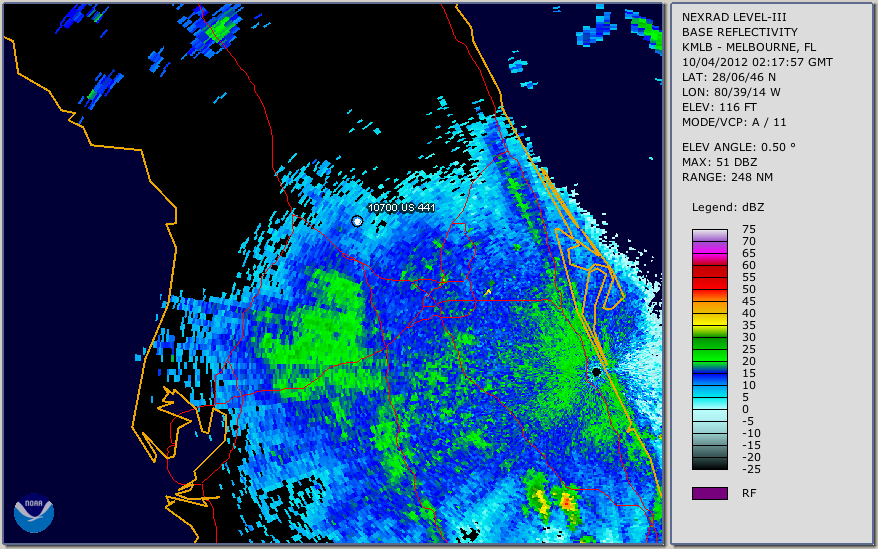
Task: Click the 'KMLB - MELBOURNE, FL' text
Action: click(749, 47)
